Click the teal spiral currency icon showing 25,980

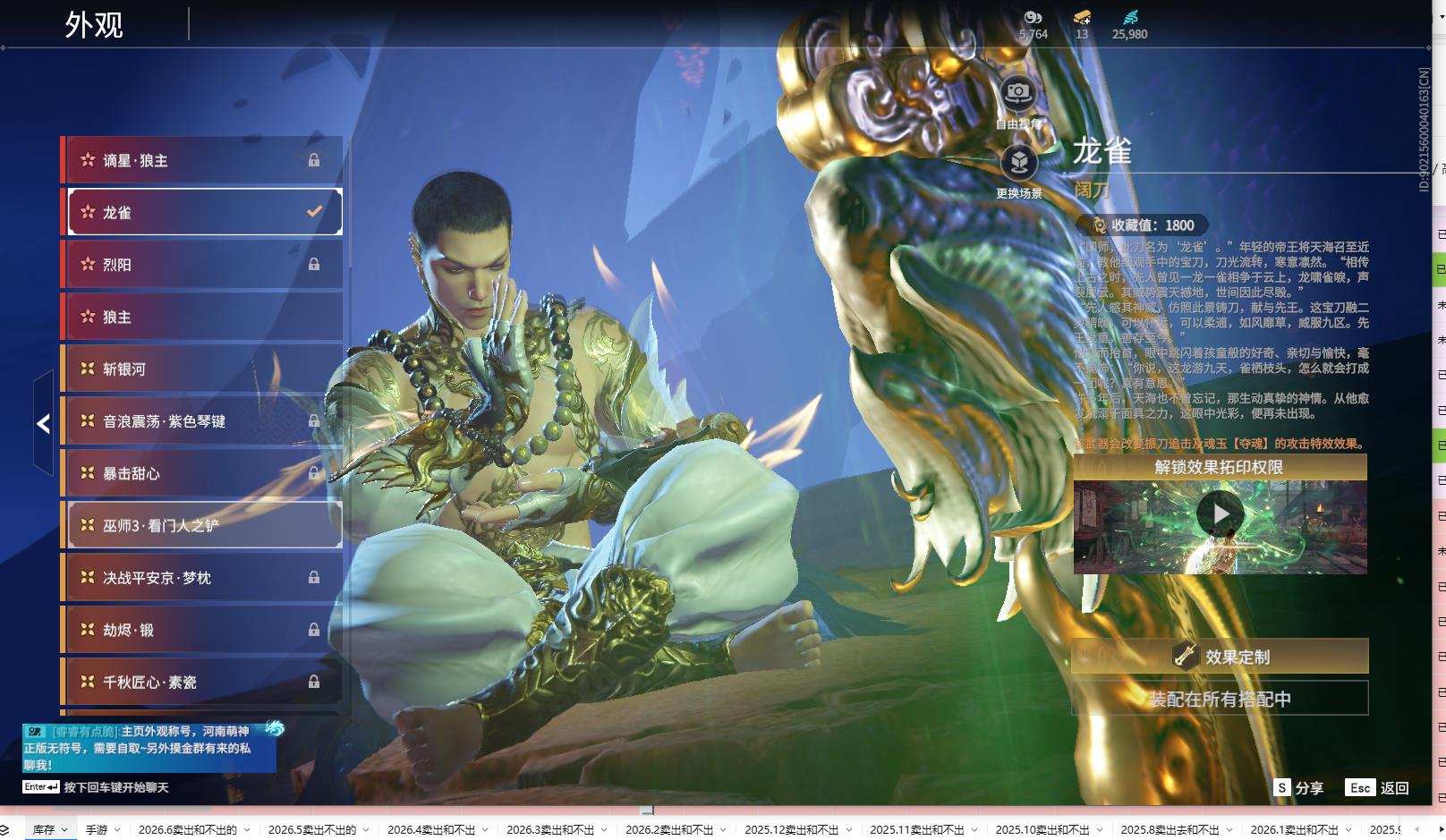click(1129, 17)
